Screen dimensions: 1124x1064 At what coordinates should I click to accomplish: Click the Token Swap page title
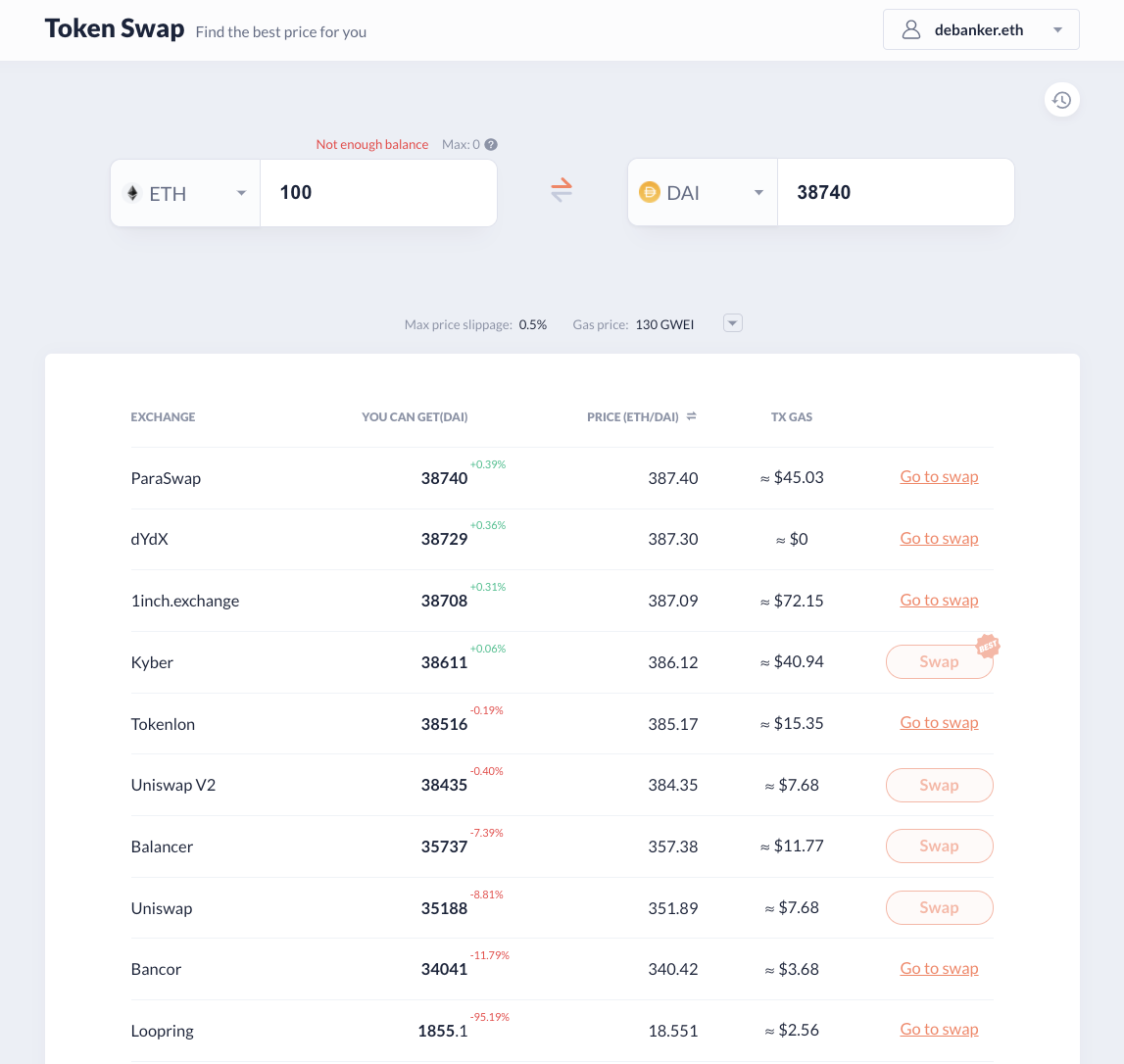pos(115,28)
